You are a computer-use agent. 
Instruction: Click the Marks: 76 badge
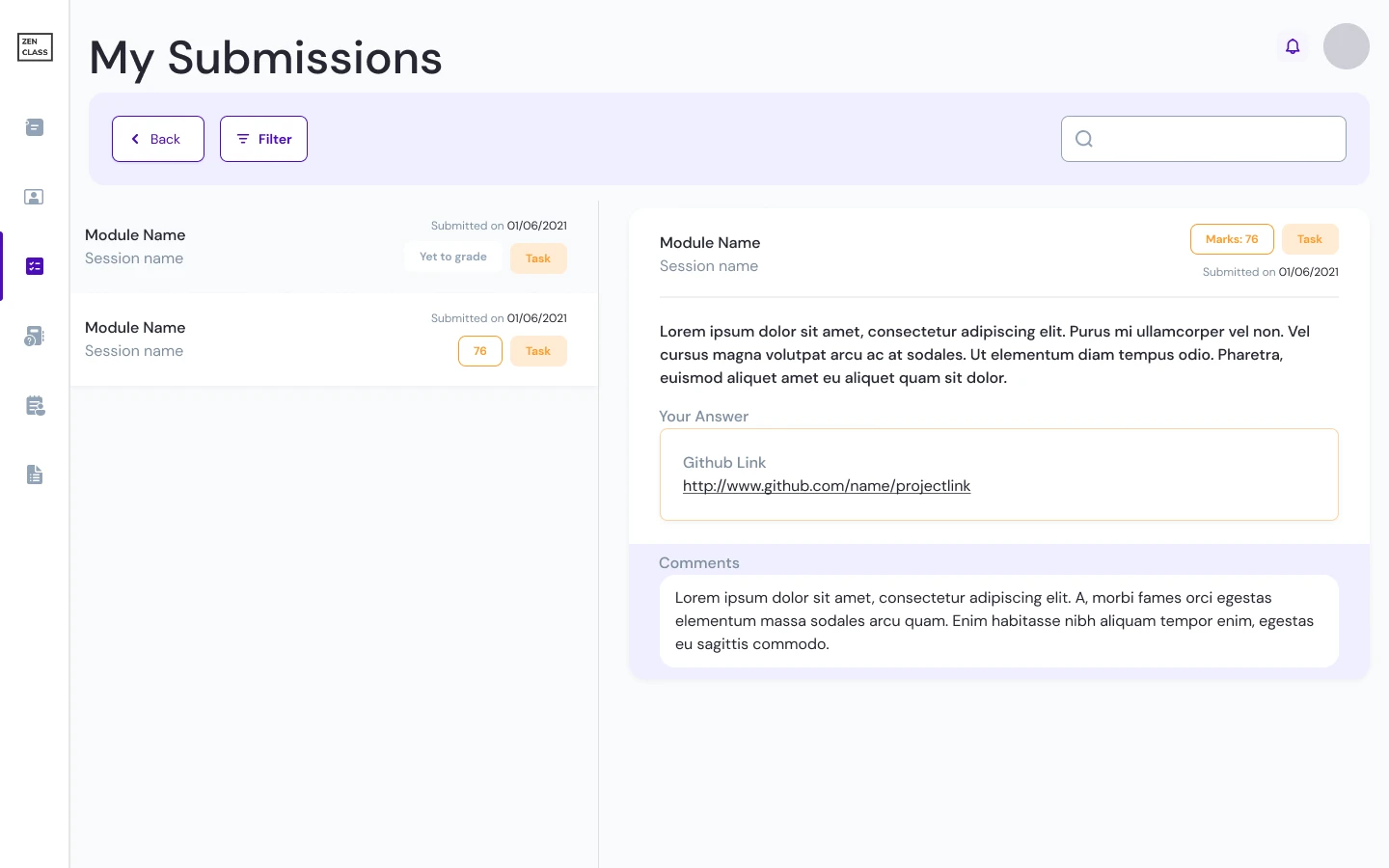[1232, 239]
